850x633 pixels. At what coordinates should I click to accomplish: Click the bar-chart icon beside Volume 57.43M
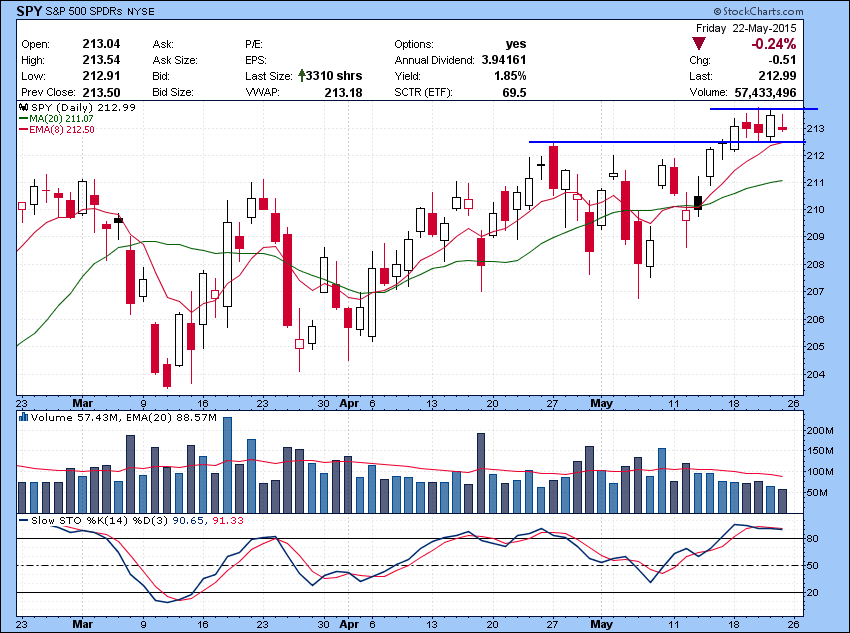[x=23, y=417]
